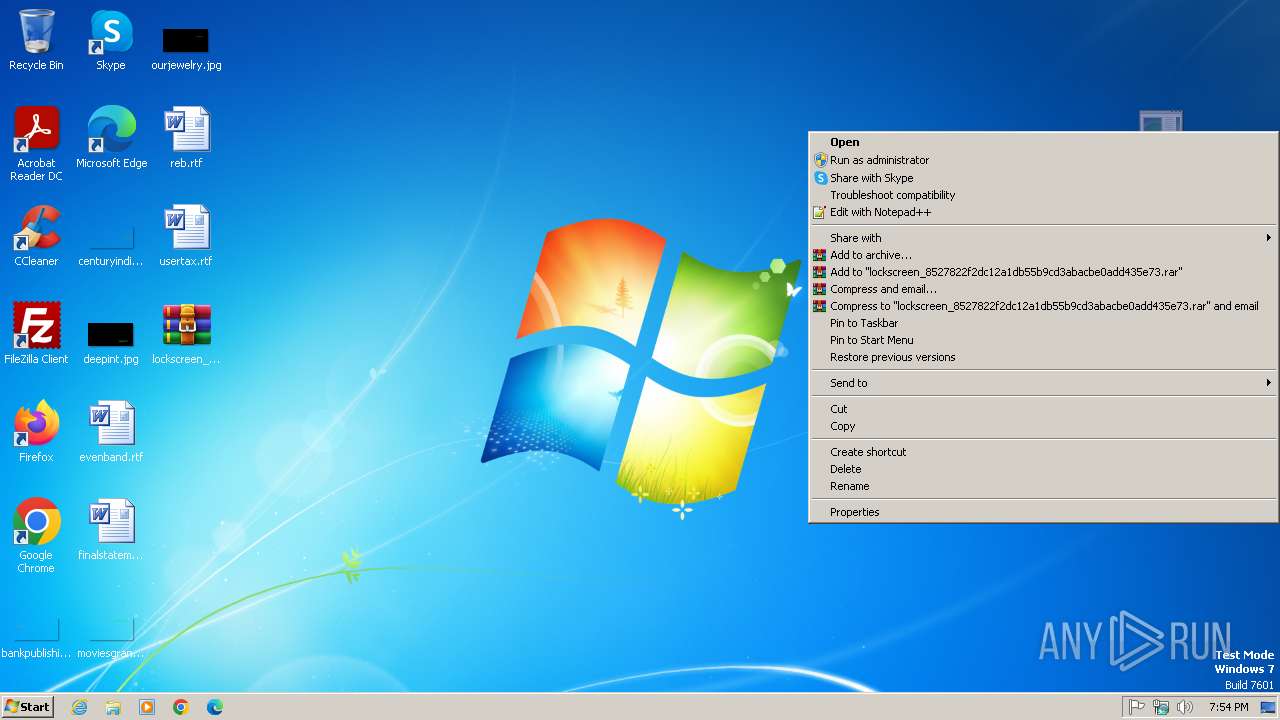Open Chrome from the taskbar
This screenshot has height=720, width=1280.
pos(181,707)
